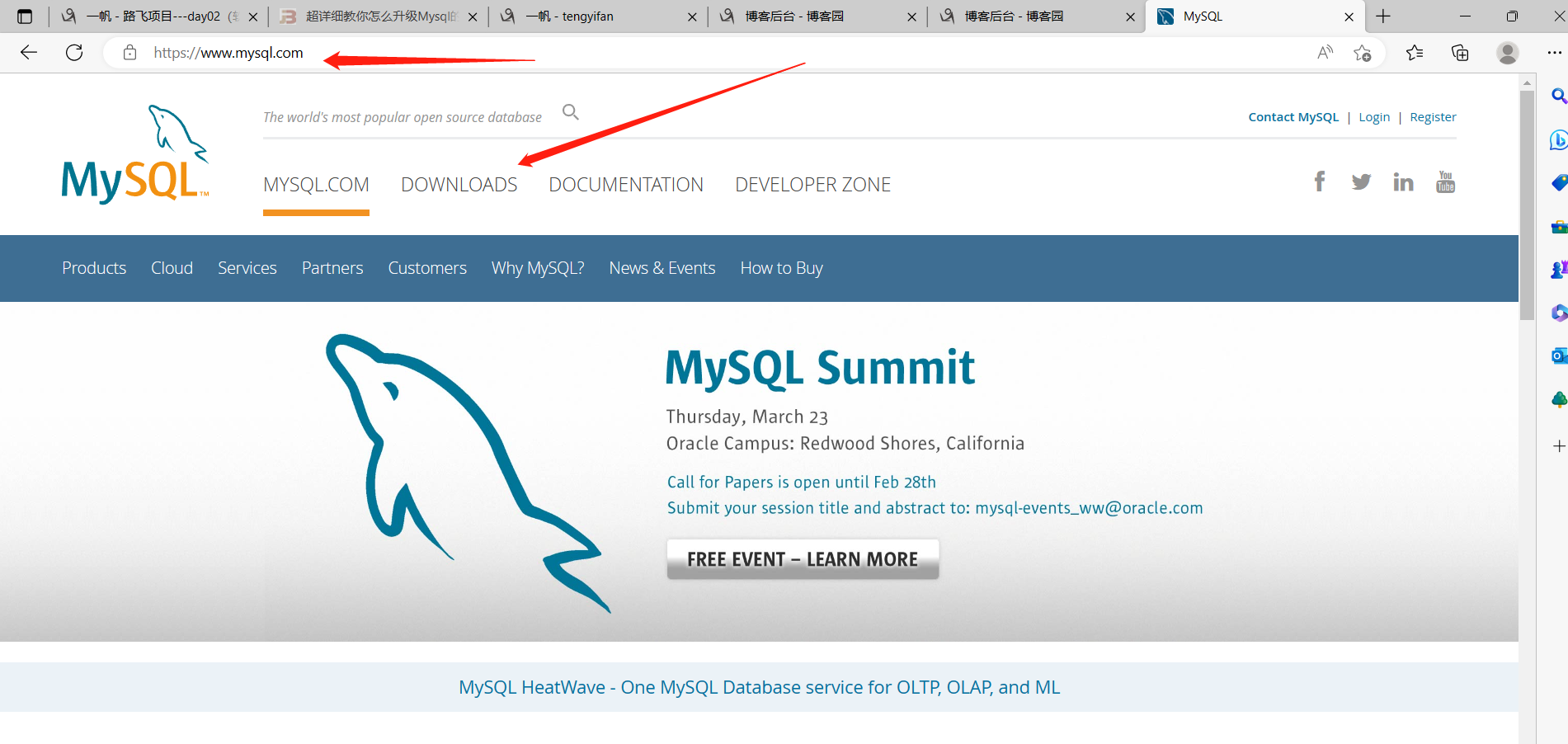Open the Customers menu item

(427, 268)
